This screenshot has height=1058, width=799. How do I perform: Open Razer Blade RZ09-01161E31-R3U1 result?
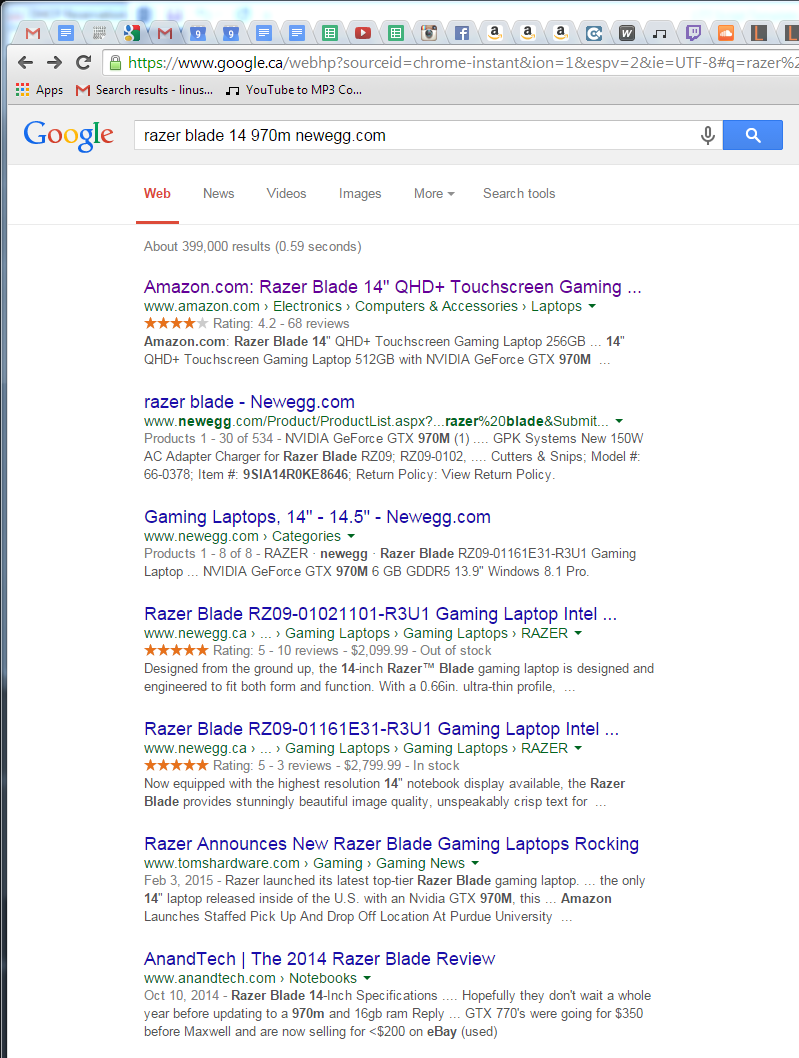pos(381,729)
